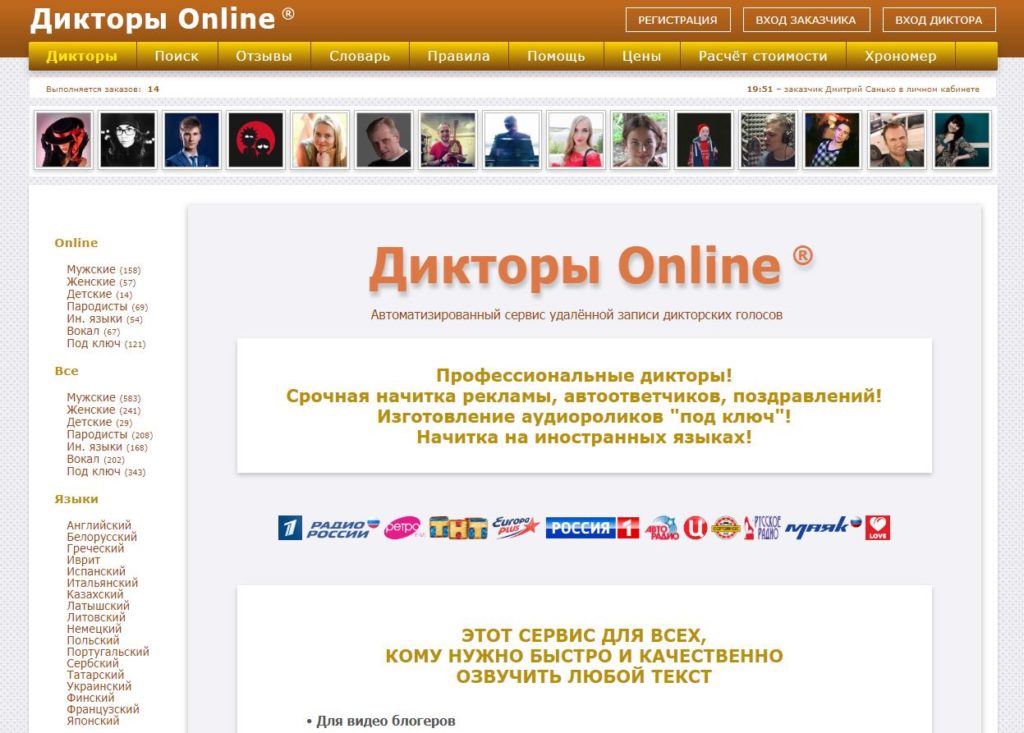The height and width of the screenshot is (733, 1024).
Task: Open the Хрономер tool
Action: tap(901, 56)
